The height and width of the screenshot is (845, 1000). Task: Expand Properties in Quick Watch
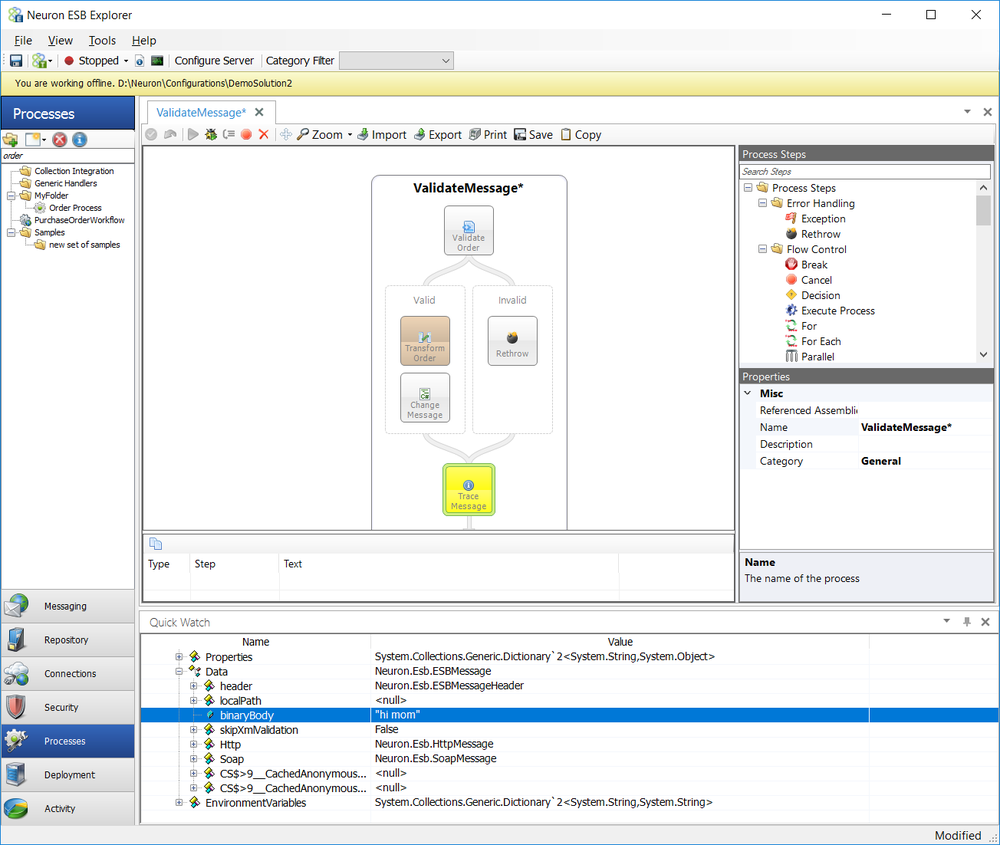[x=179, y=657]
